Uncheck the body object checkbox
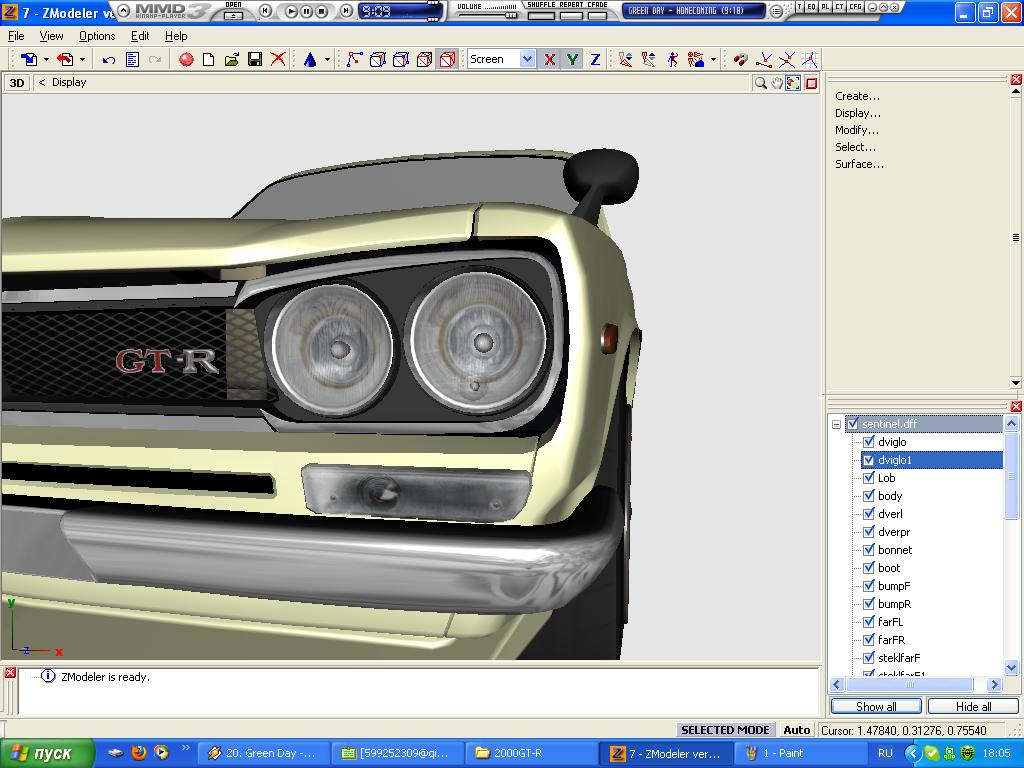The width and height of the screenshot is (1024, 768). [869, 496]
